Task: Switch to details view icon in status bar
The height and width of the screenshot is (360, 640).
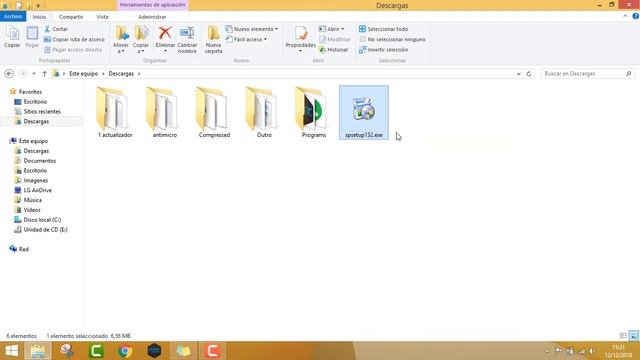Action: point(623,336)
